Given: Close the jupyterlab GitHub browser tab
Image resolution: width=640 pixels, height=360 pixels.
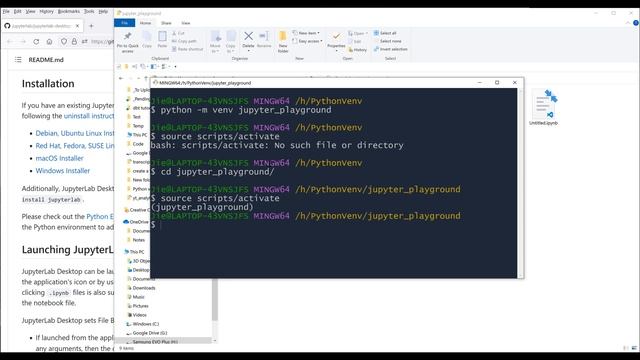Looking at the screenshot, I should [x=78, y=26].
